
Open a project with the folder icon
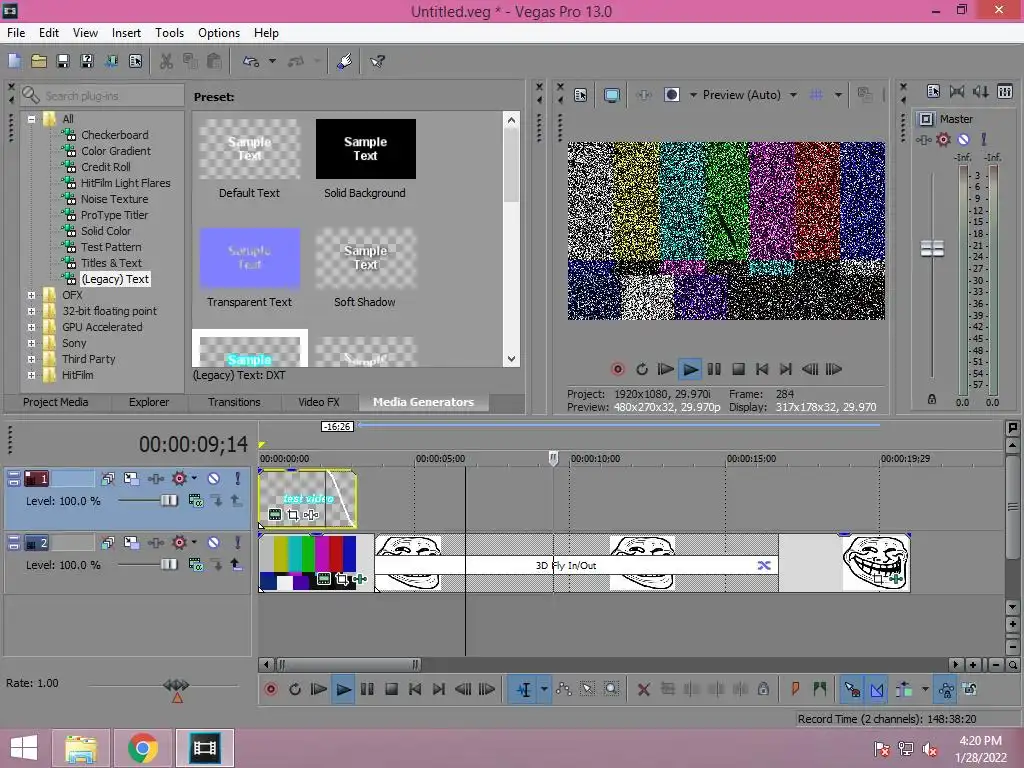tap(39, 61)
